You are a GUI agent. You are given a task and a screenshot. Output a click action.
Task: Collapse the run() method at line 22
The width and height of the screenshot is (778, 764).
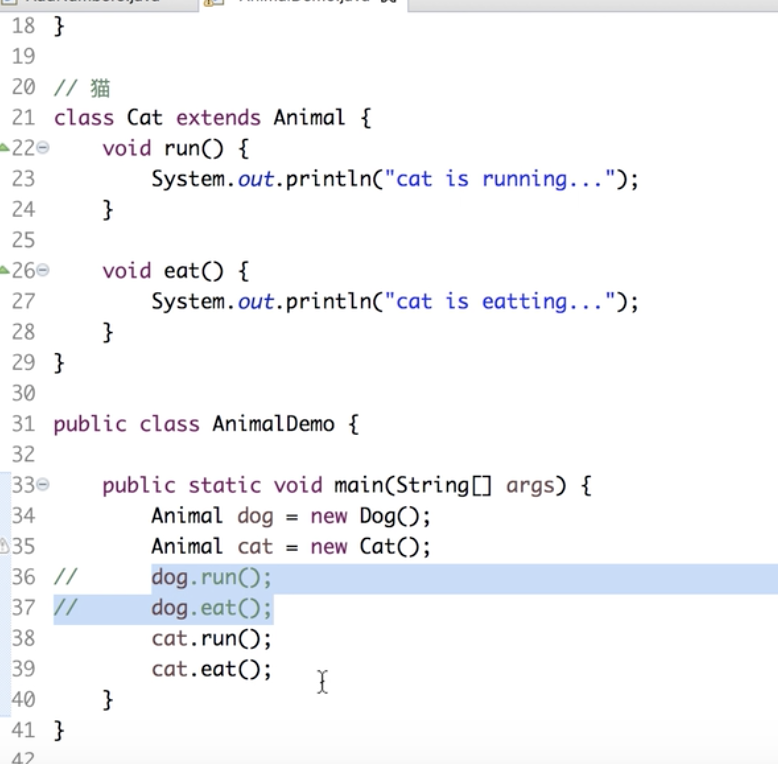pyautogui.click(x=43, y=149)
